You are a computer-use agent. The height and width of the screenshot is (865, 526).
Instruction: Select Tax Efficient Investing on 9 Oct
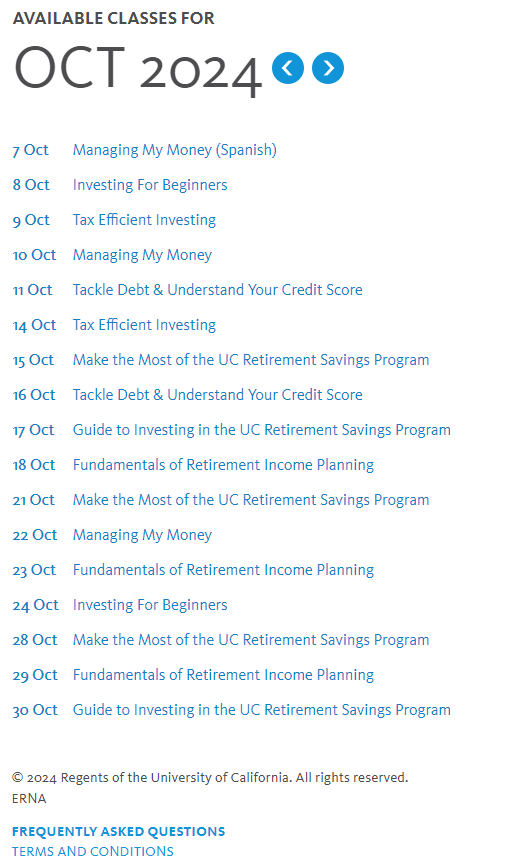(x=144, y=220)
